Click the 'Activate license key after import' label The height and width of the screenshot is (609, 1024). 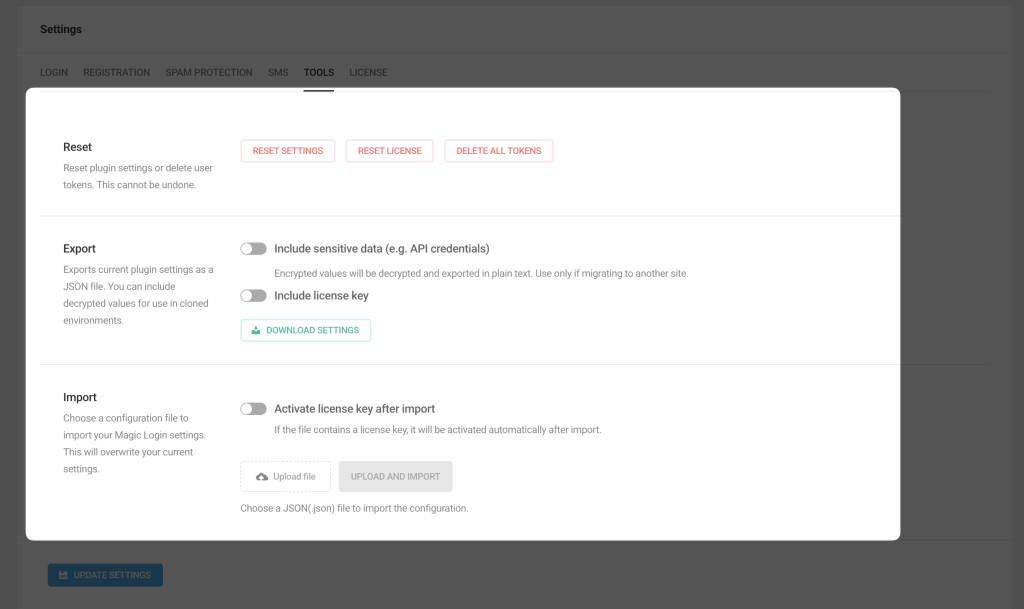point(355,409)
